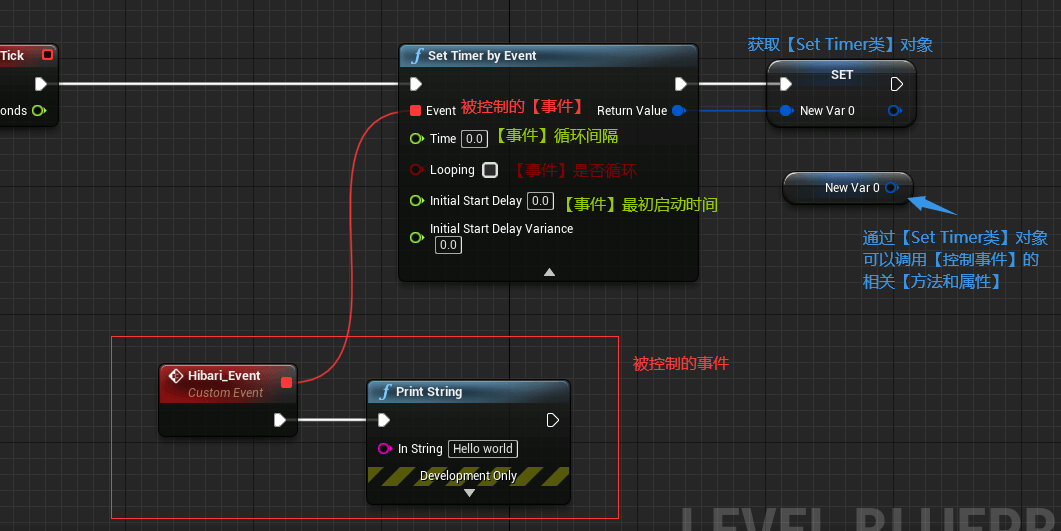Edit the Initial Start Delay value field
Screen dimensions: 1061x531
coord(541,201)
